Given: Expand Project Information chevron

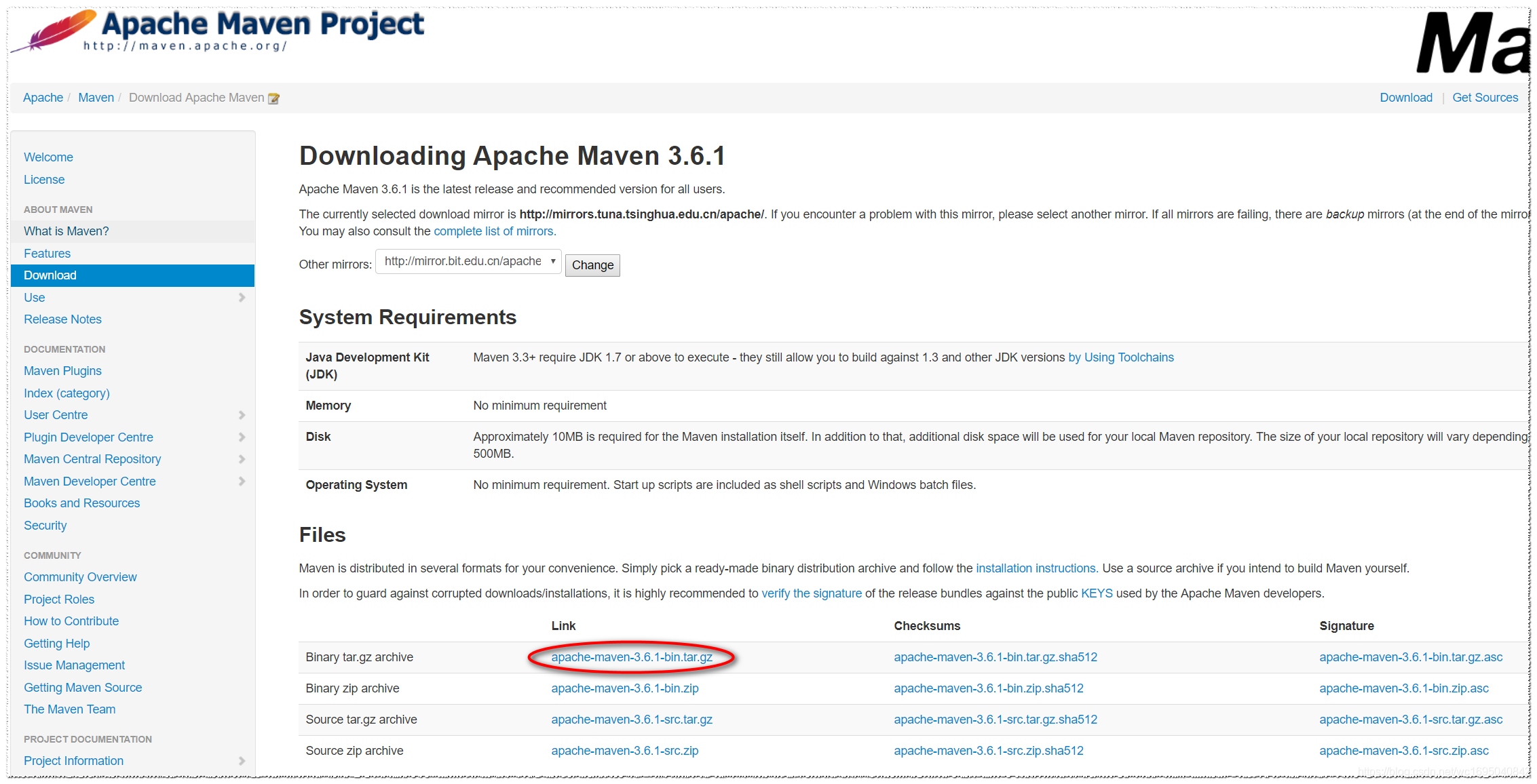Looking at the screenshot, I should (x=242, y=761).
